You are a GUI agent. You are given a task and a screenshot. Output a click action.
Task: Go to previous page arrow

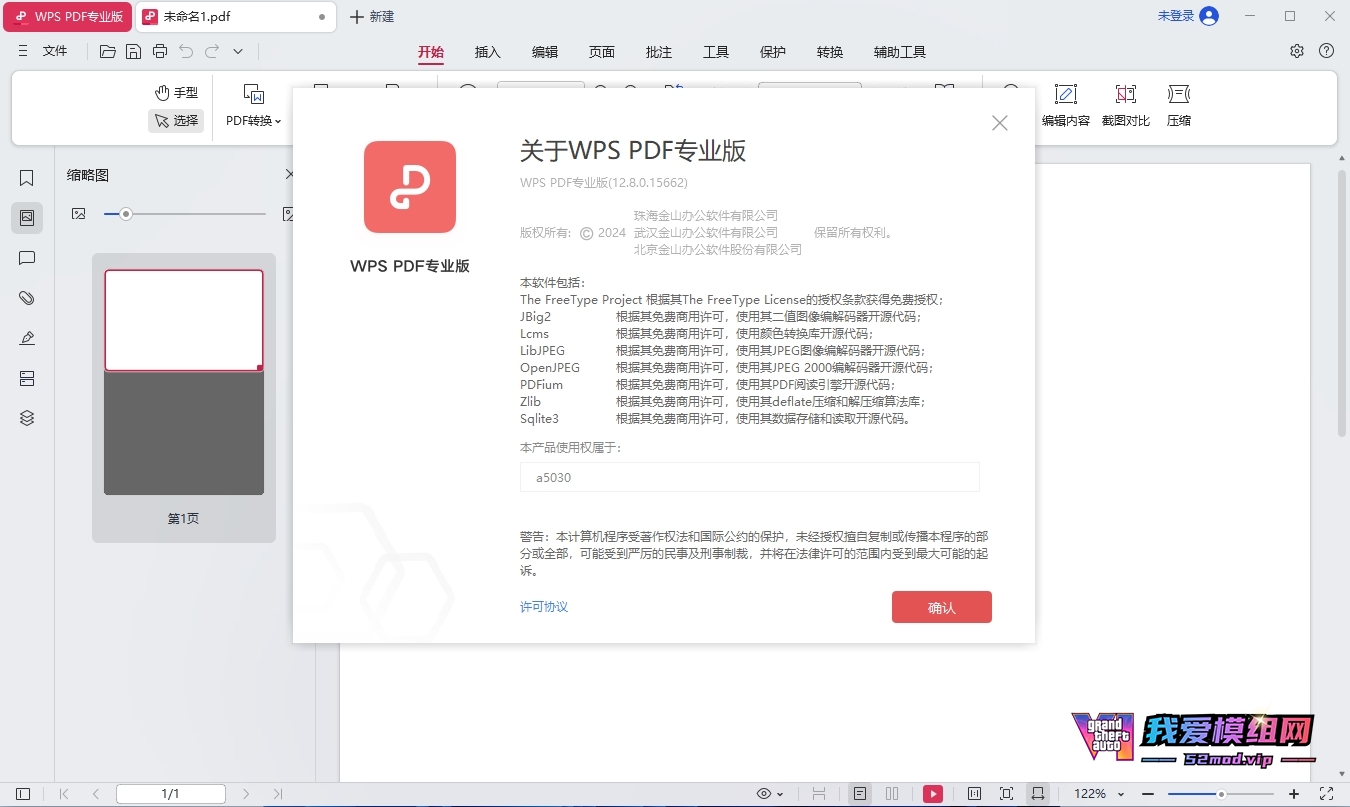96,794
